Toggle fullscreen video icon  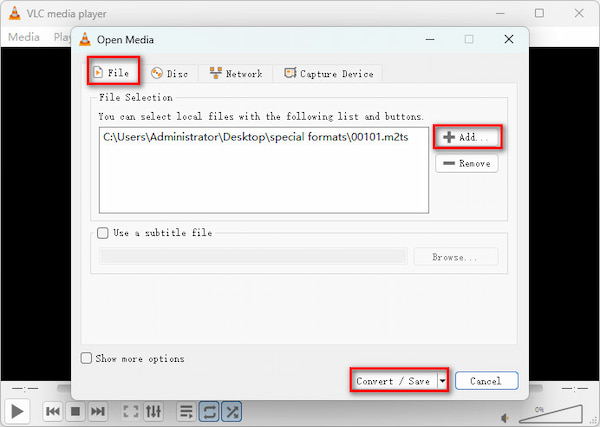130,411
